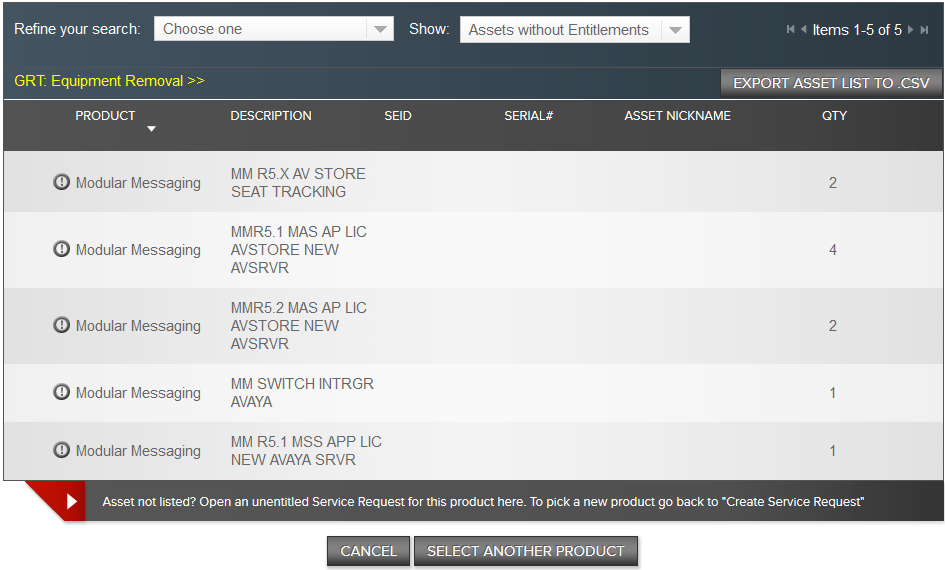The height and width of the screenshot is (570, 945).
Task: Open the Show Assets without Entitlements dropdown
Action: 574,30
